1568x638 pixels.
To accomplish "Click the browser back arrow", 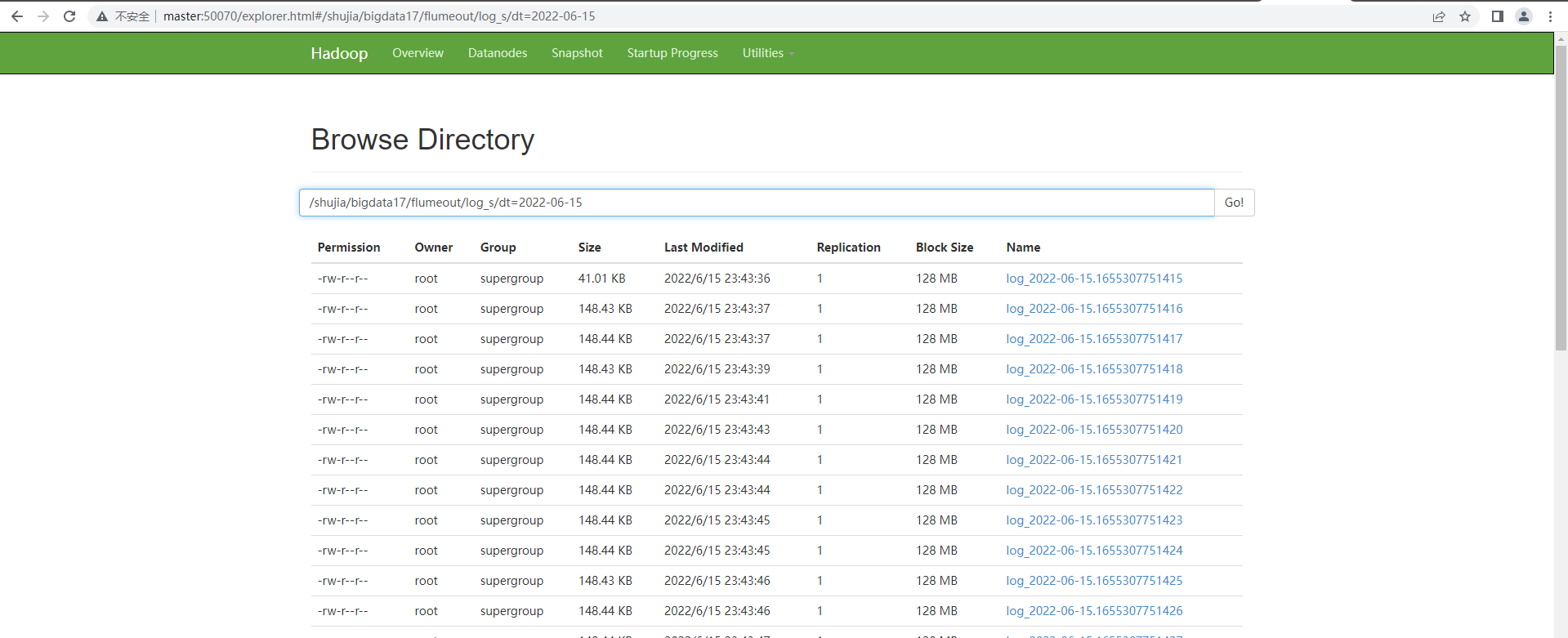I will click(16, 16).
